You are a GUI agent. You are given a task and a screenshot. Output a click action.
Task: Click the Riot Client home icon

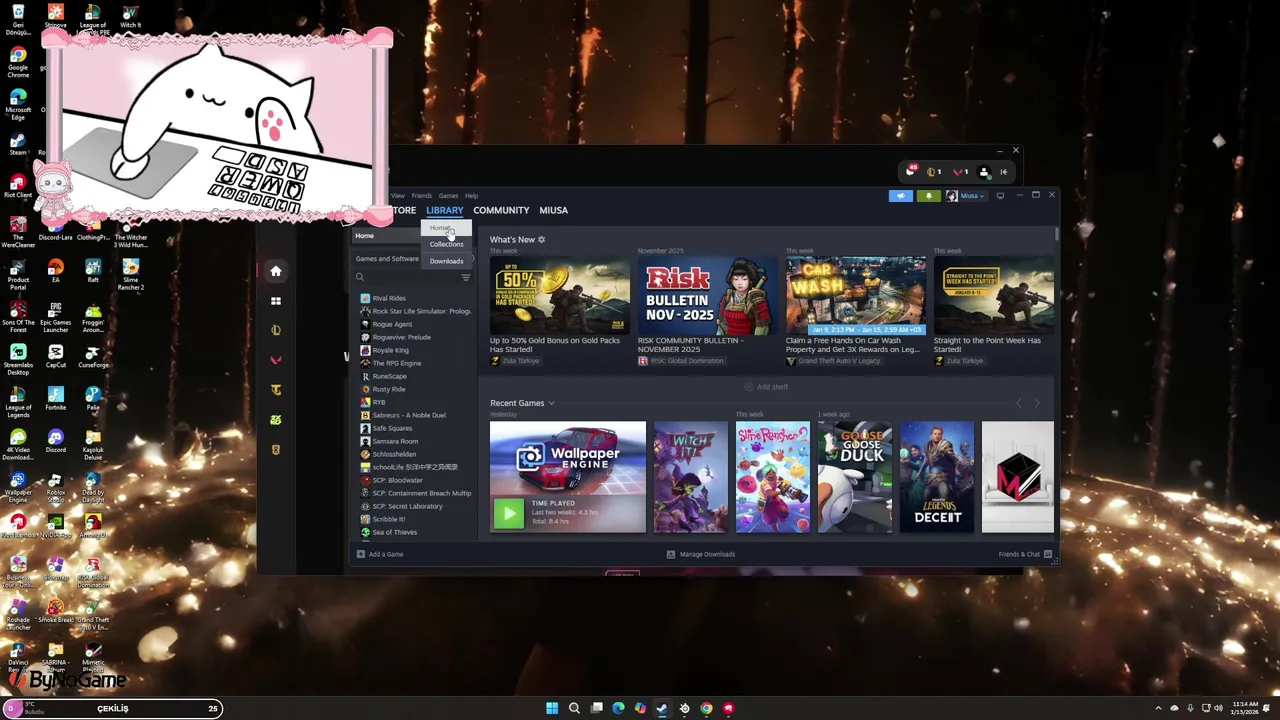(x=276, y=271)
